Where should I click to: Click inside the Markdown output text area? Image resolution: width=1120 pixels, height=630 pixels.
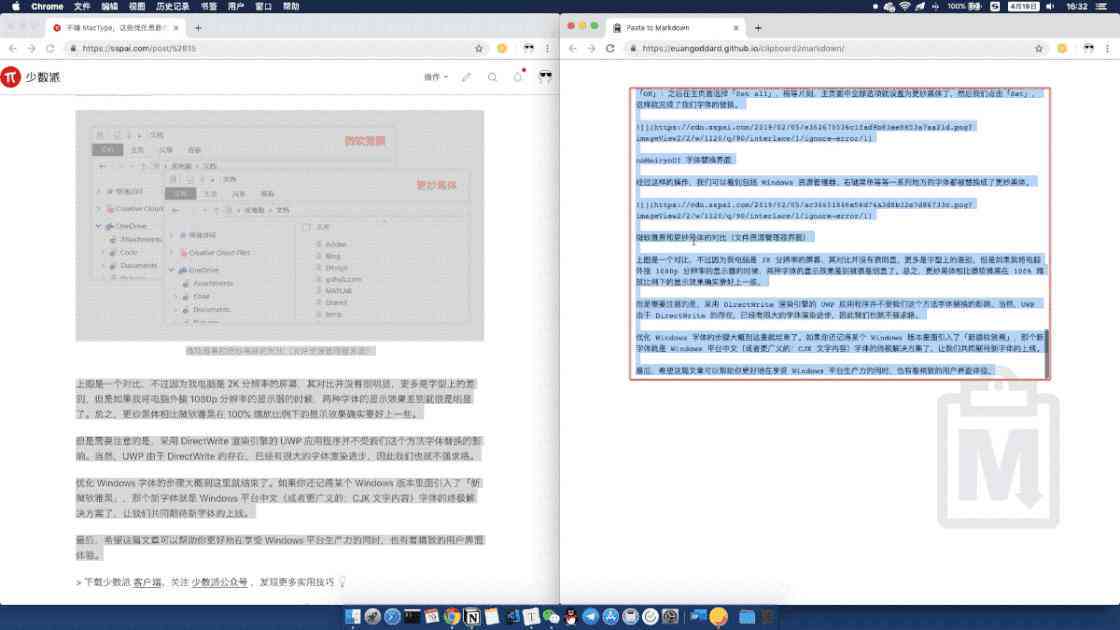840,233
